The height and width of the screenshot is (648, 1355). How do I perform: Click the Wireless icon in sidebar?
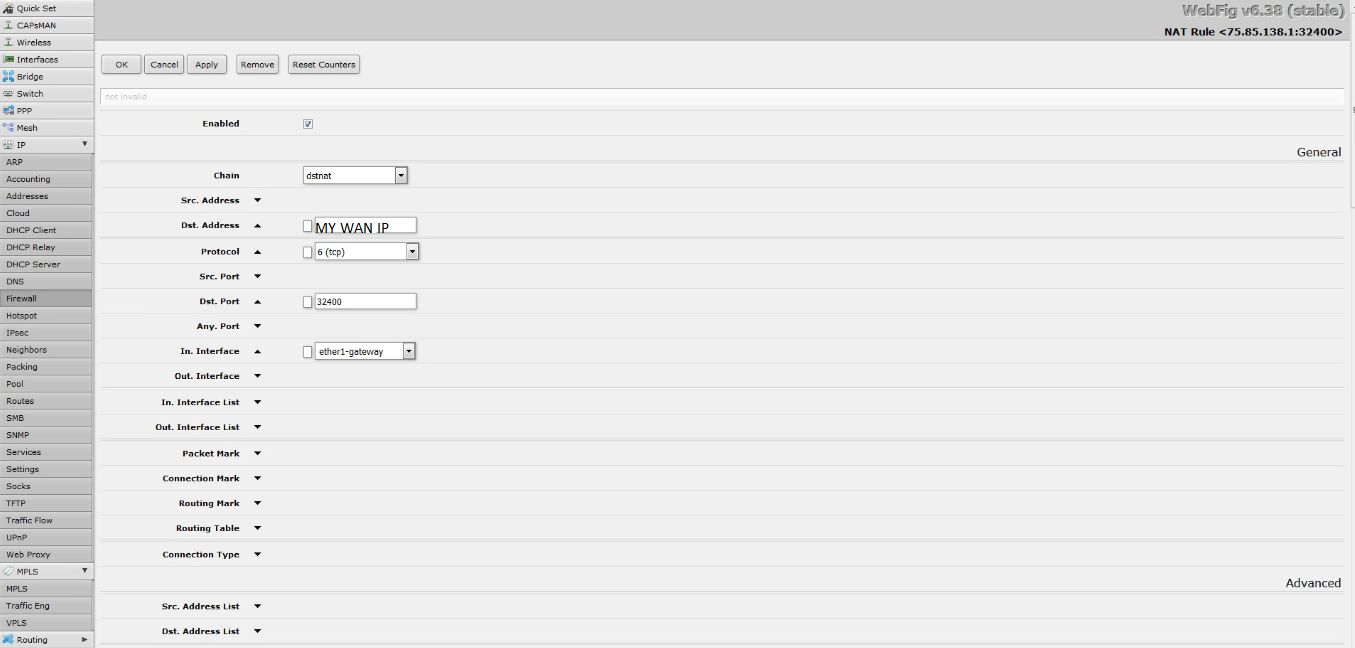8,42
